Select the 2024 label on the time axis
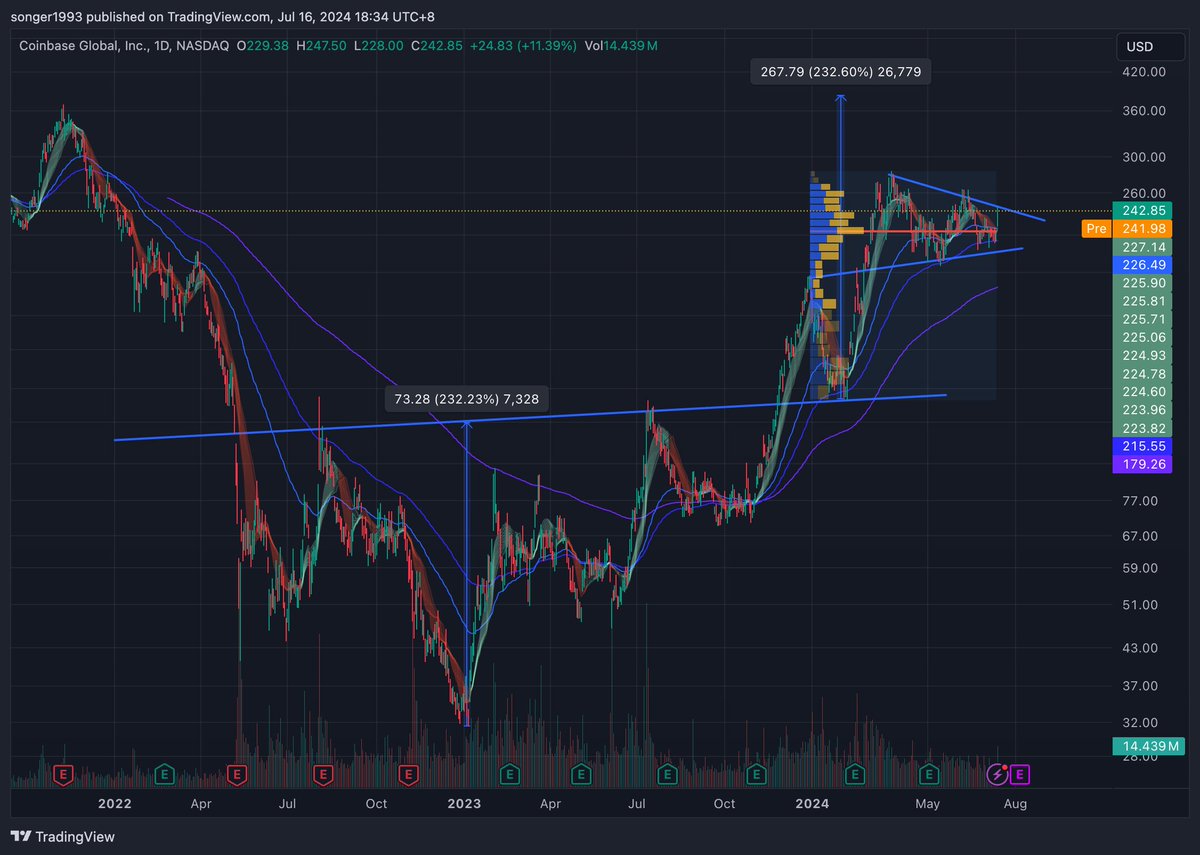The image size is (1200, 855). click(812, 804)
